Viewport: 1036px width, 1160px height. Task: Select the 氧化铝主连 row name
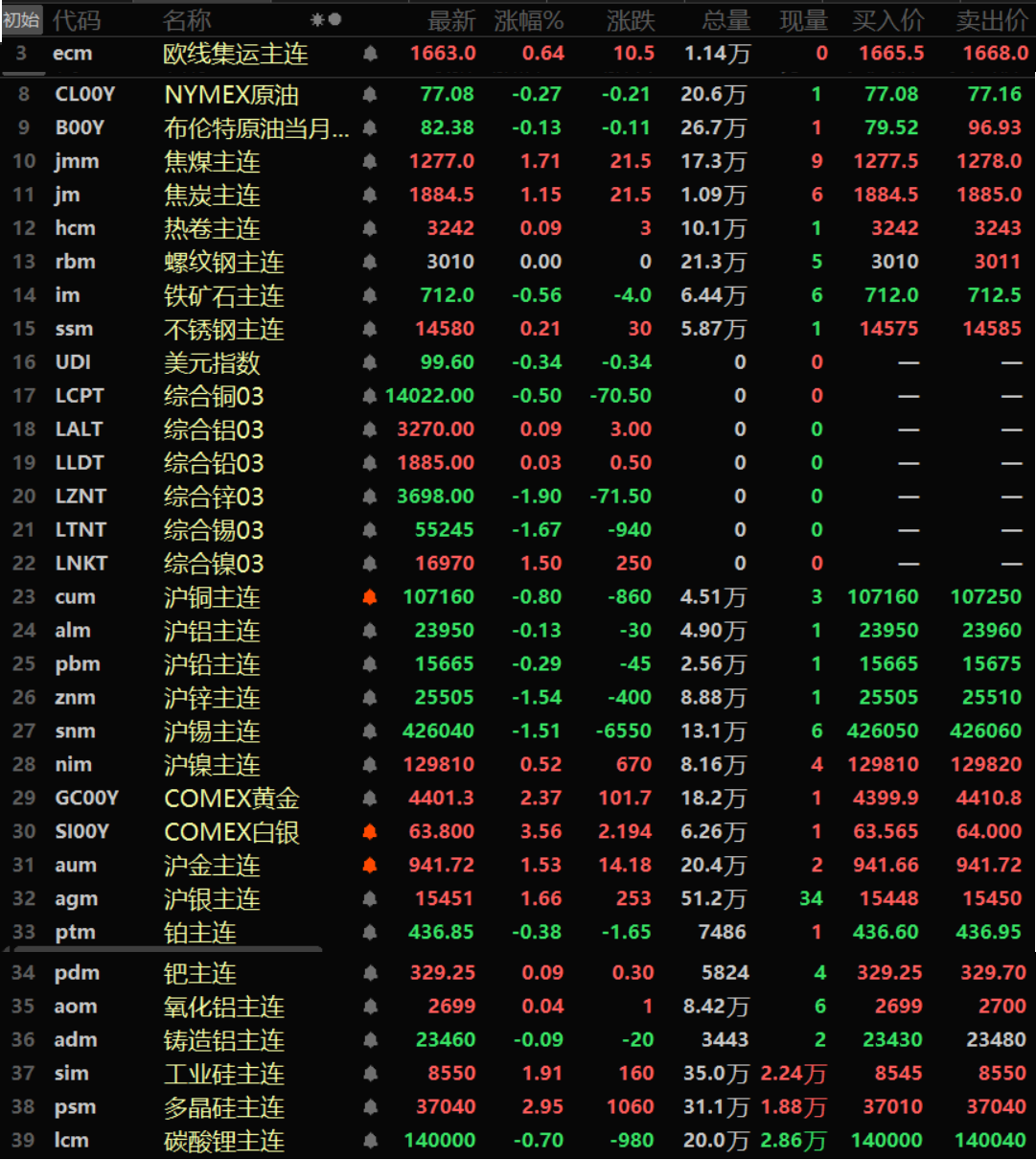[224, 1008]
